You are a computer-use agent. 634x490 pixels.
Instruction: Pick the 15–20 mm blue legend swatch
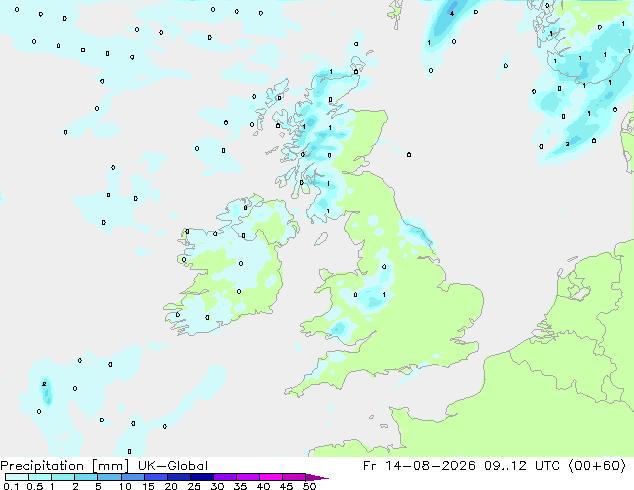tap(155, 477)
